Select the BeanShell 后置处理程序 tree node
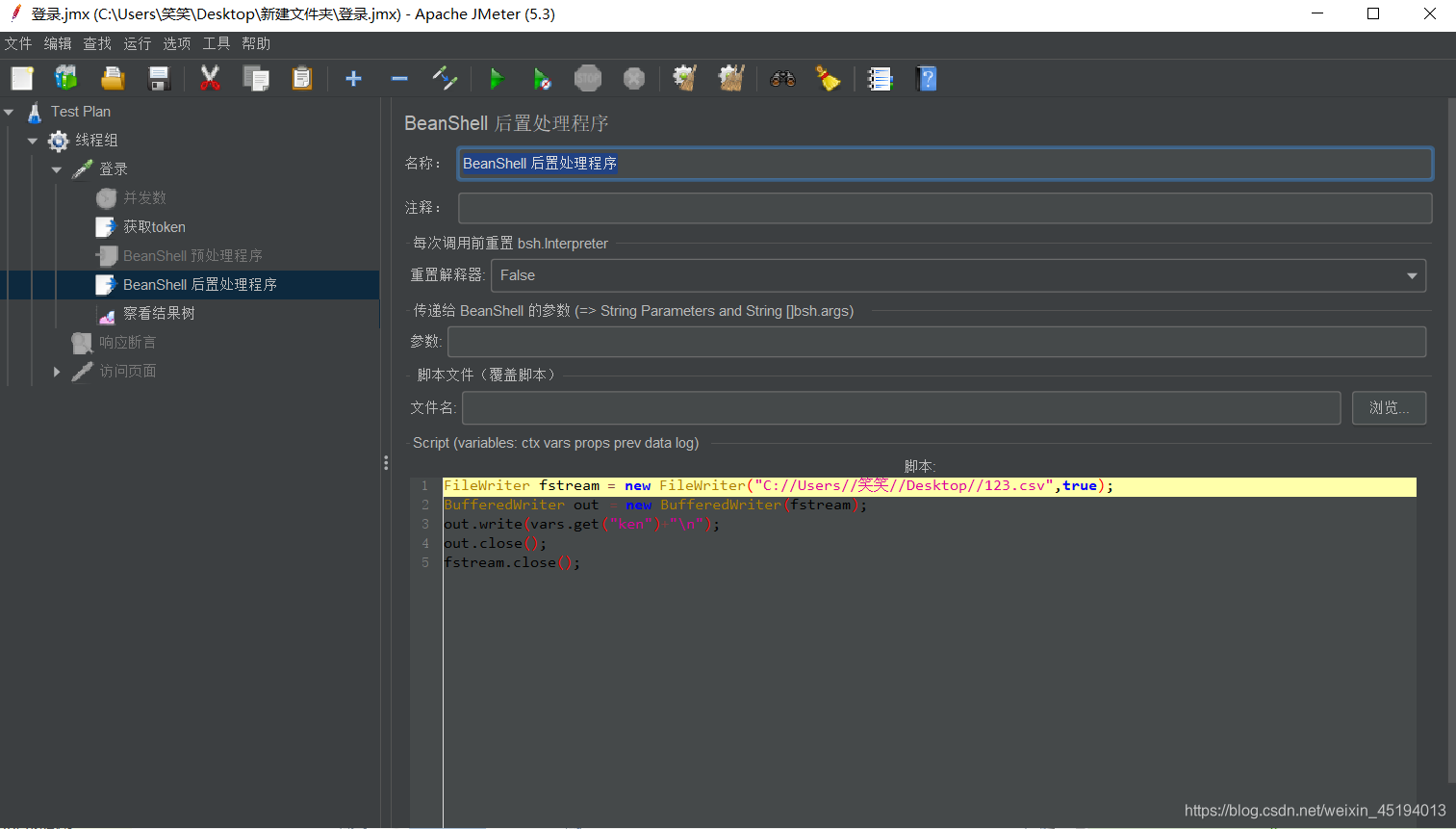The width and height of the screenshot is (1456, 829). 200,285
